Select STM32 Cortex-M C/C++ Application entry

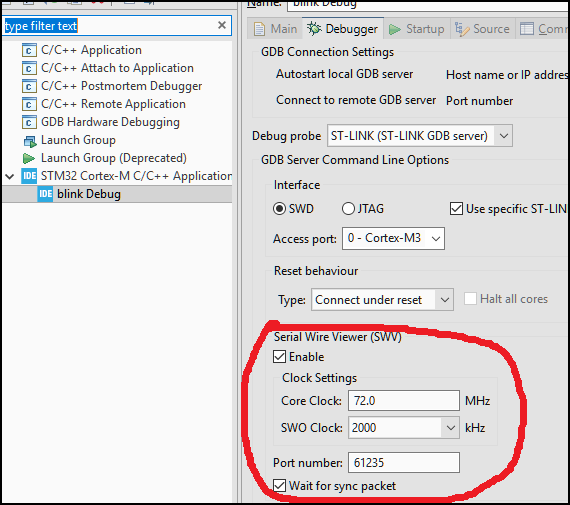136,176
